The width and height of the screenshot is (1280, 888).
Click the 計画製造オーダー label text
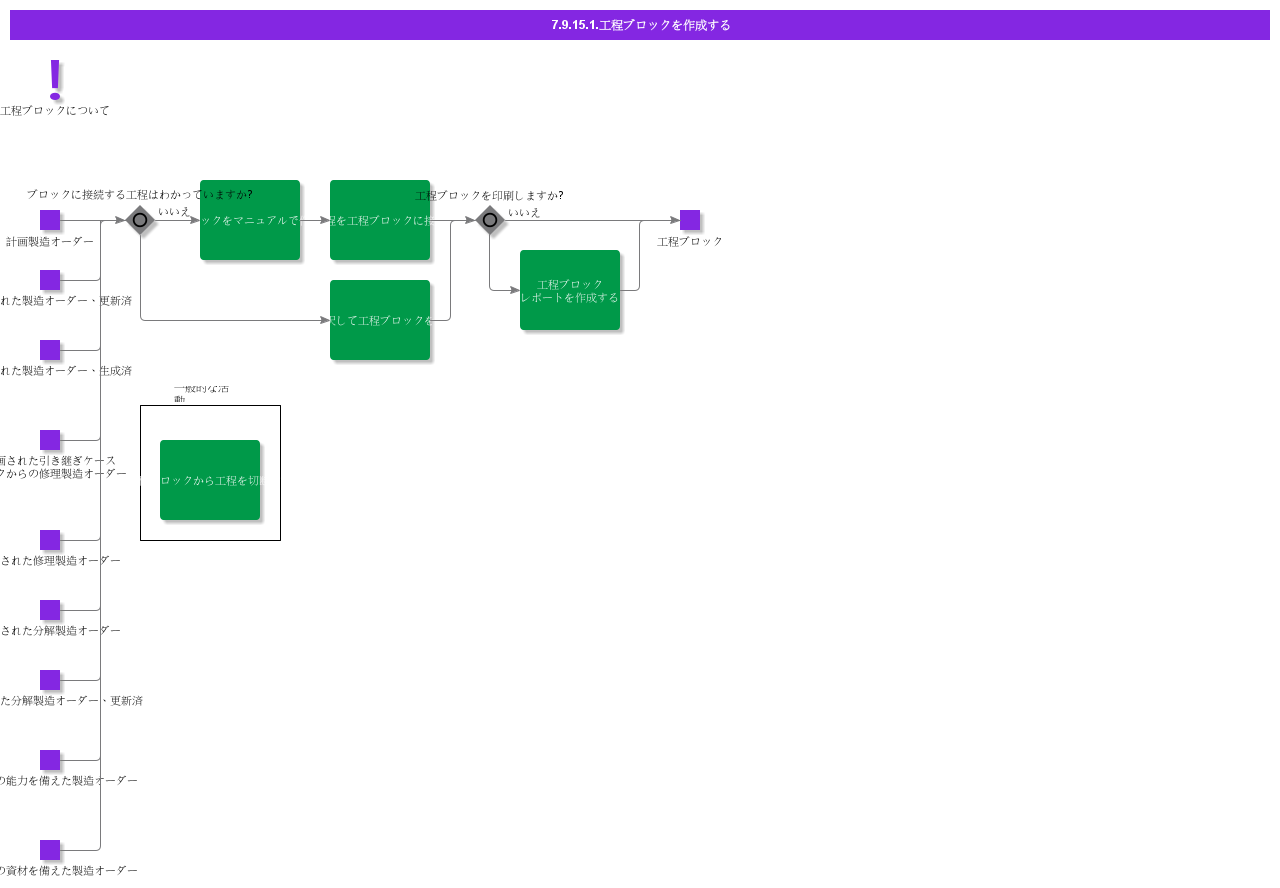(x=50, y=242)
